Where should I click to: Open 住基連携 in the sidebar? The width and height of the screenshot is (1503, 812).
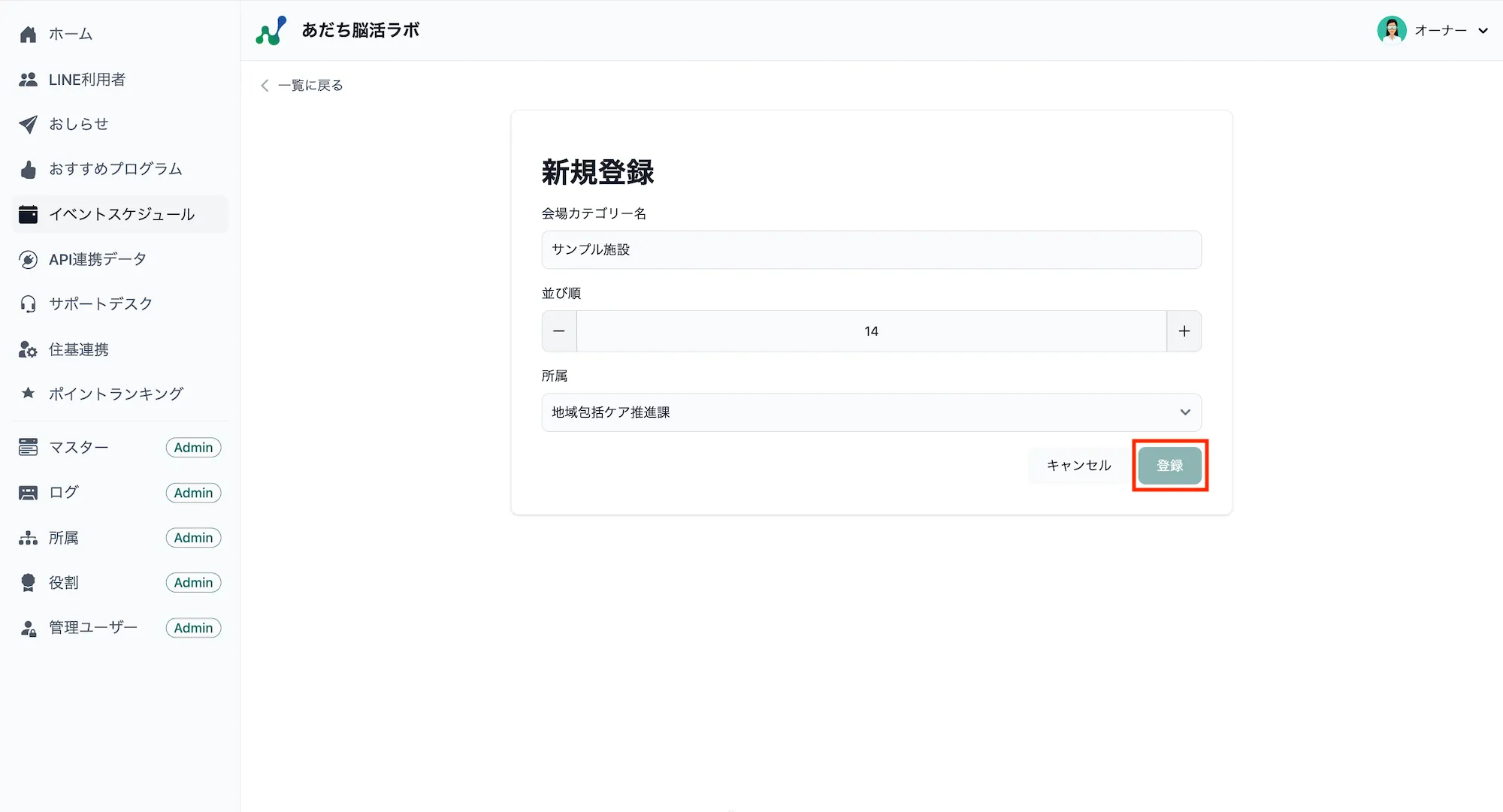pos(78,349)
